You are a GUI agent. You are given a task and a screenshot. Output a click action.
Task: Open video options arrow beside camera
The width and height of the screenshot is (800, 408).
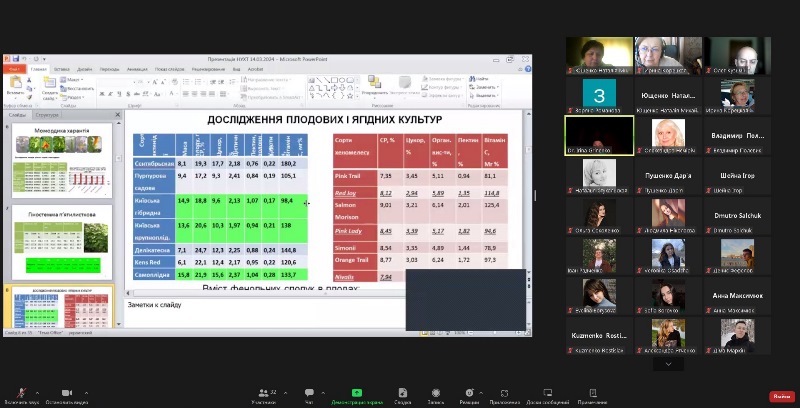coord(86,393)
